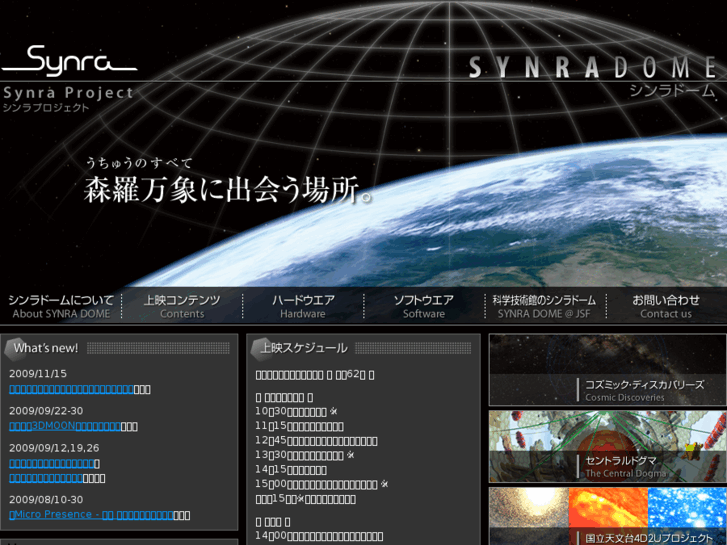Screen dimensions: 727x545
Task: Click the Synra Project heading text
Action: pyautogui.click(x=68, y=93)
